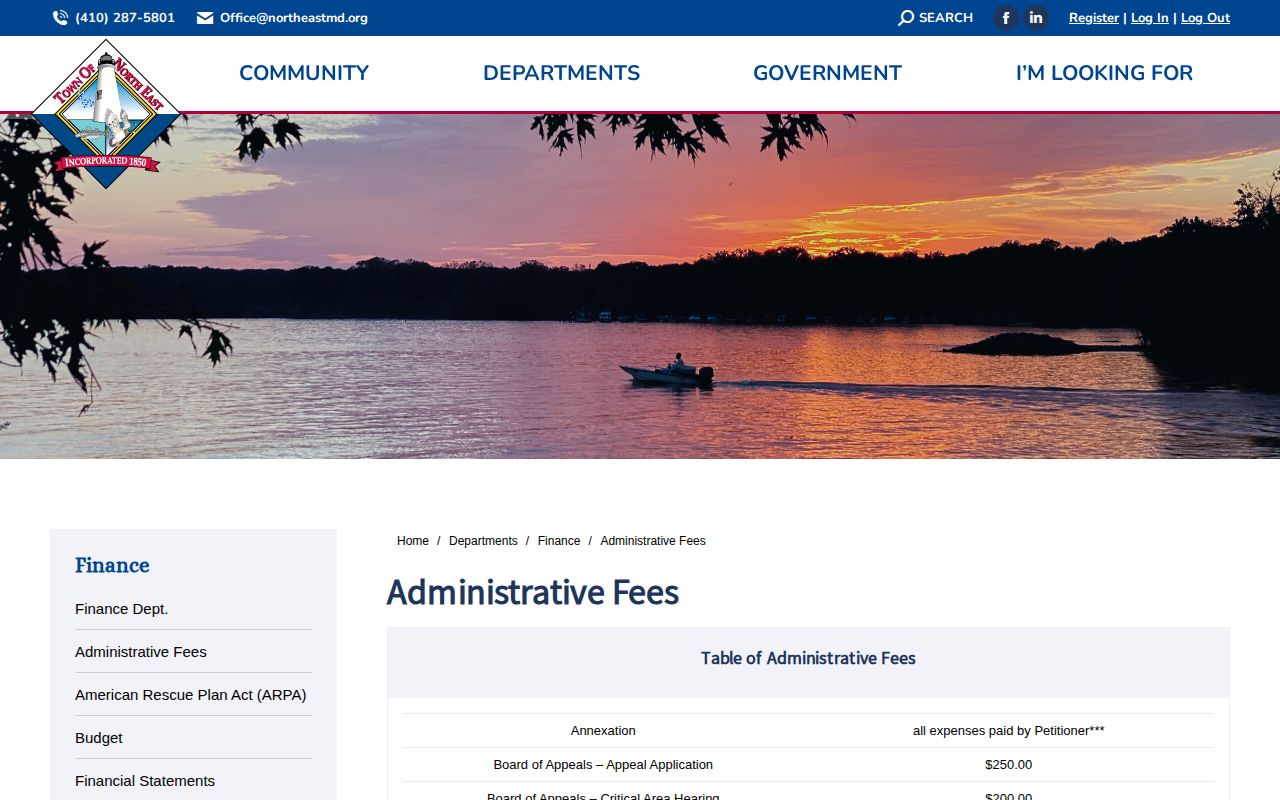
Task: Click the $250.00 fee value
Action: [1009, 765]
